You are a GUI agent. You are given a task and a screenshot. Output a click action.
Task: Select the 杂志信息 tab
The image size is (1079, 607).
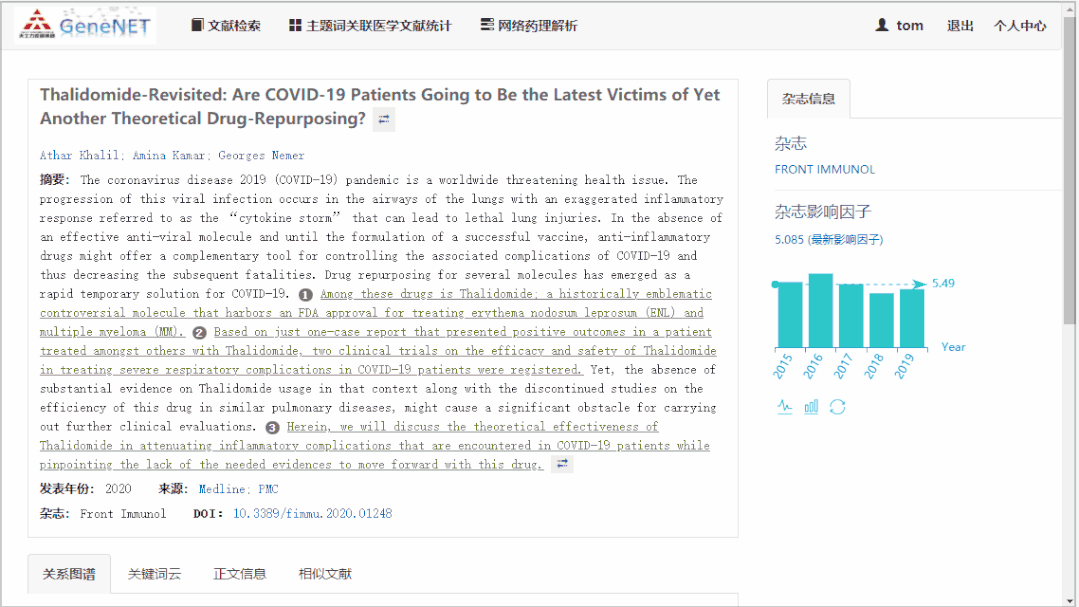(809, 99)
